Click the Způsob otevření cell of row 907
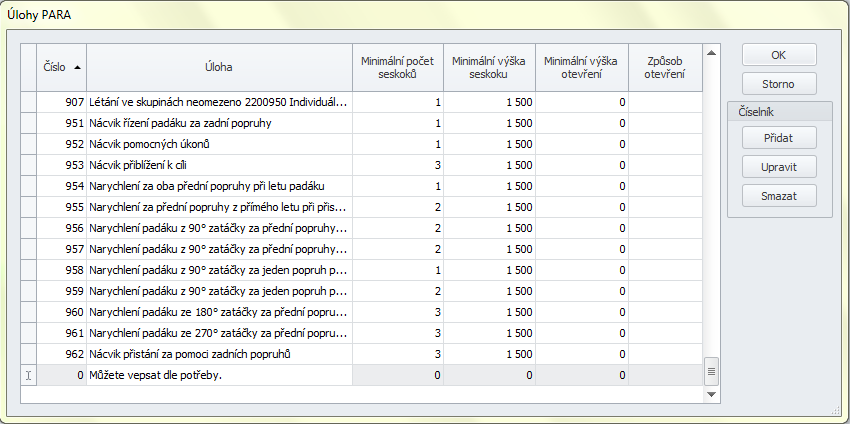Viewport: 850px width, 424px height. click(665, 102)
